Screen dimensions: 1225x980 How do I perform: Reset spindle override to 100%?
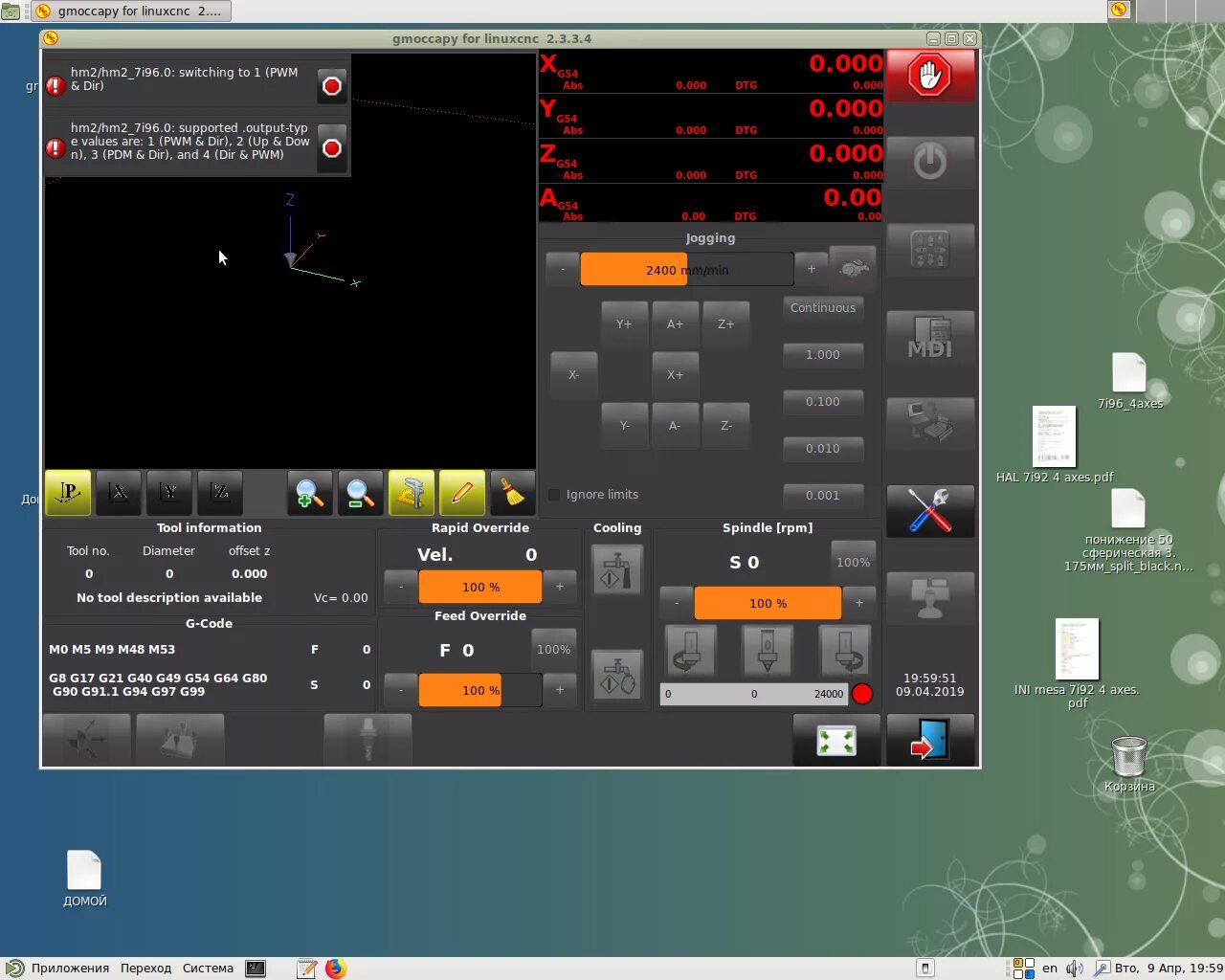[854, 563]
